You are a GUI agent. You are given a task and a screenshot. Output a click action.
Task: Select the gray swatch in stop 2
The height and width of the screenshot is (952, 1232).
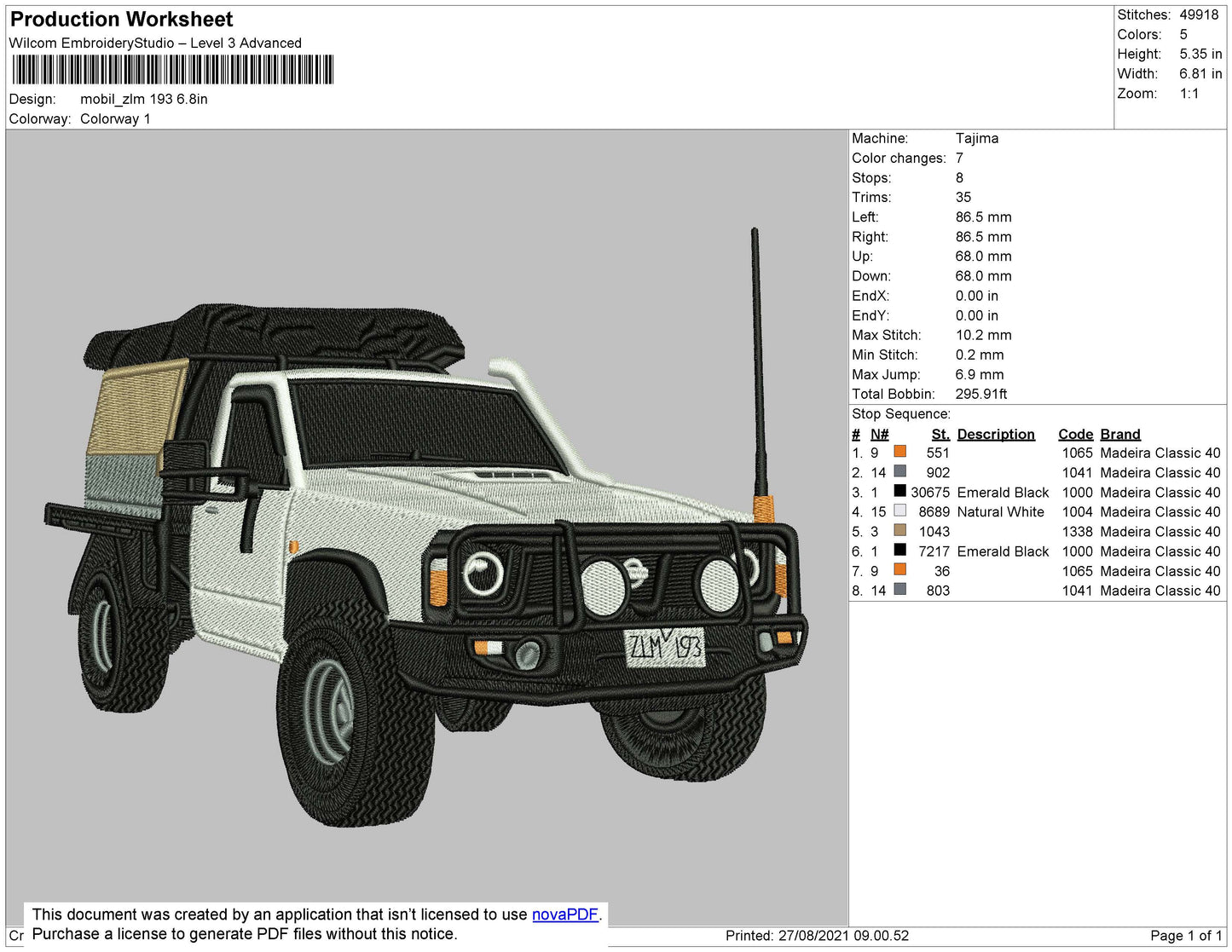click(899, 471)
